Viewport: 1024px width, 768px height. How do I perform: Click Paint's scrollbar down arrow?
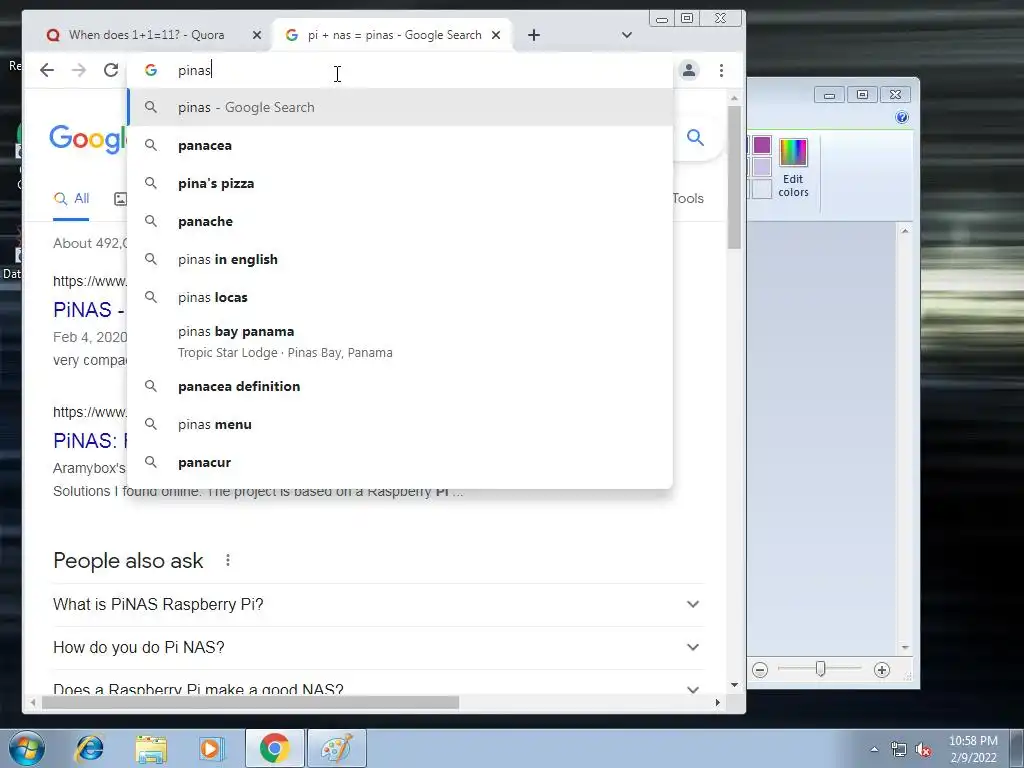(x=905, y=647)
